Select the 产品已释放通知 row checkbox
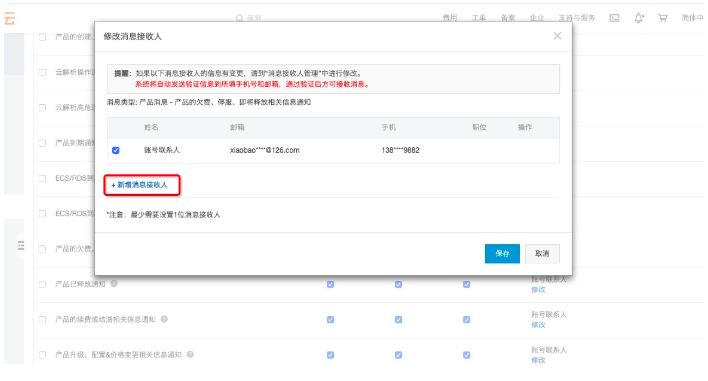The image size is (708, 381). tap(42, 284)
